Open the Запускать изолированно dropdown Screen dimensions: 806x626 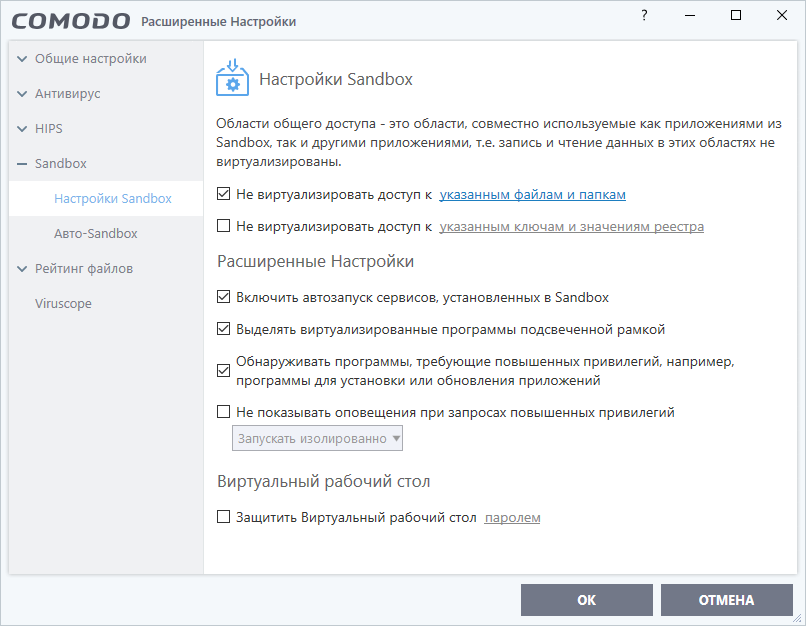point(318,438)
